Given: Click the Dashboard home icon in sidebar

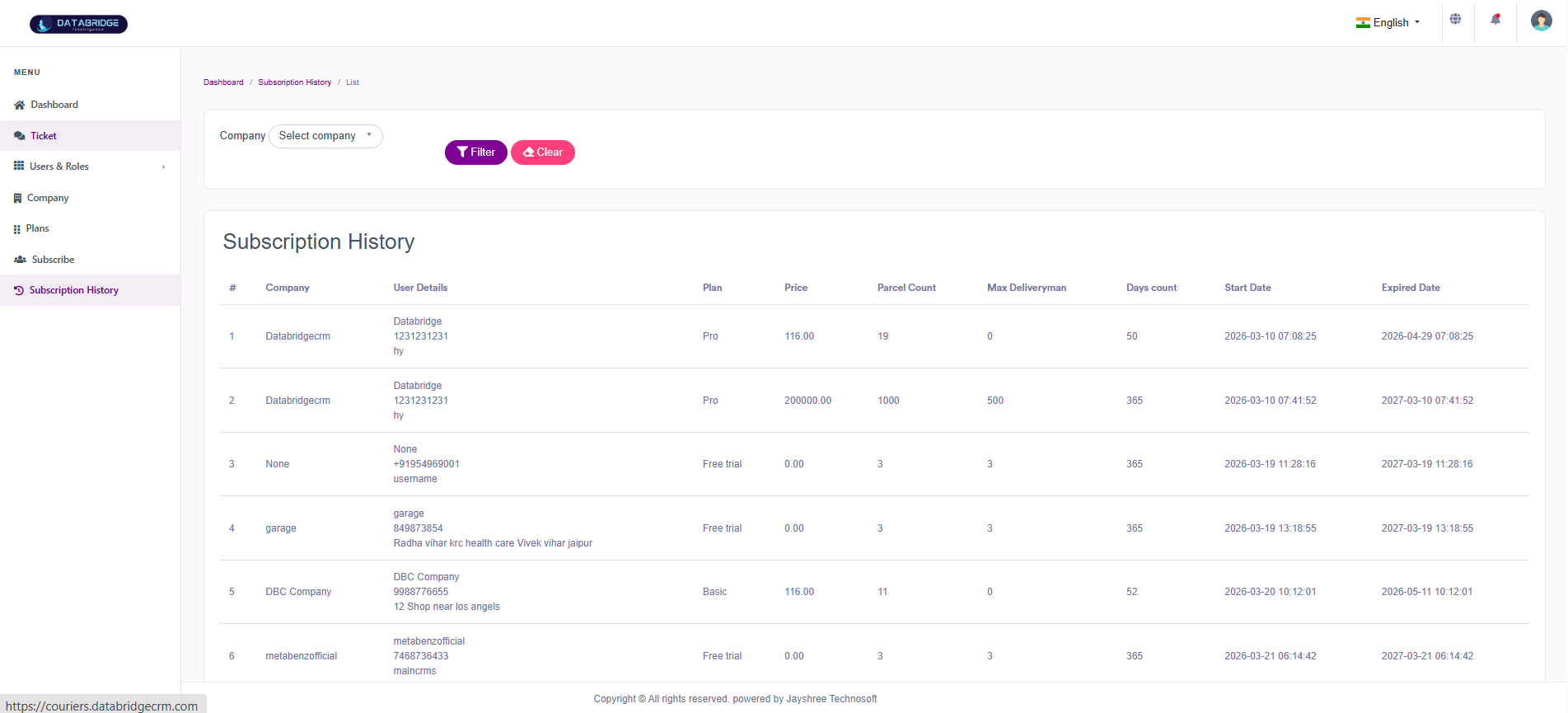Looking at the screenshot, I should pyautogui.click(x=20, y=105).
